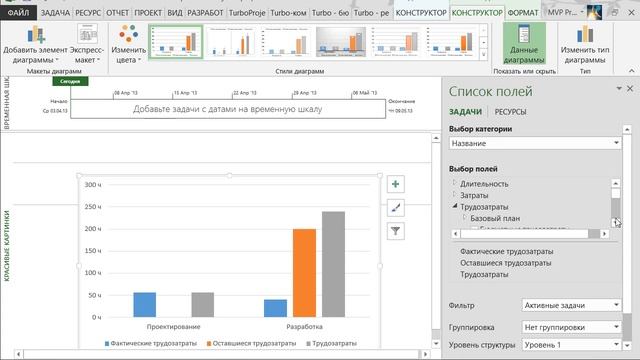640x360 pixels.
Task: Switch to the ОТЧЕТ tab
Action: pos(118,13)
